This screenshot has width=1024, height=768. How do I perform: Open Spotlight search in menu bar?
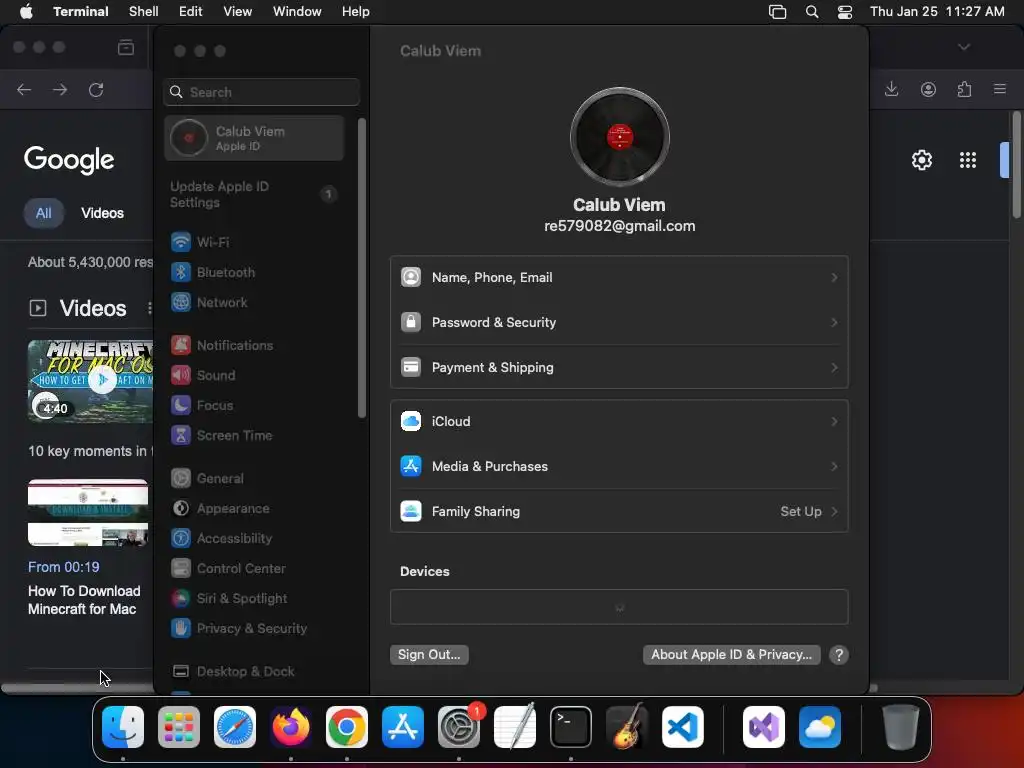[812, 12]
